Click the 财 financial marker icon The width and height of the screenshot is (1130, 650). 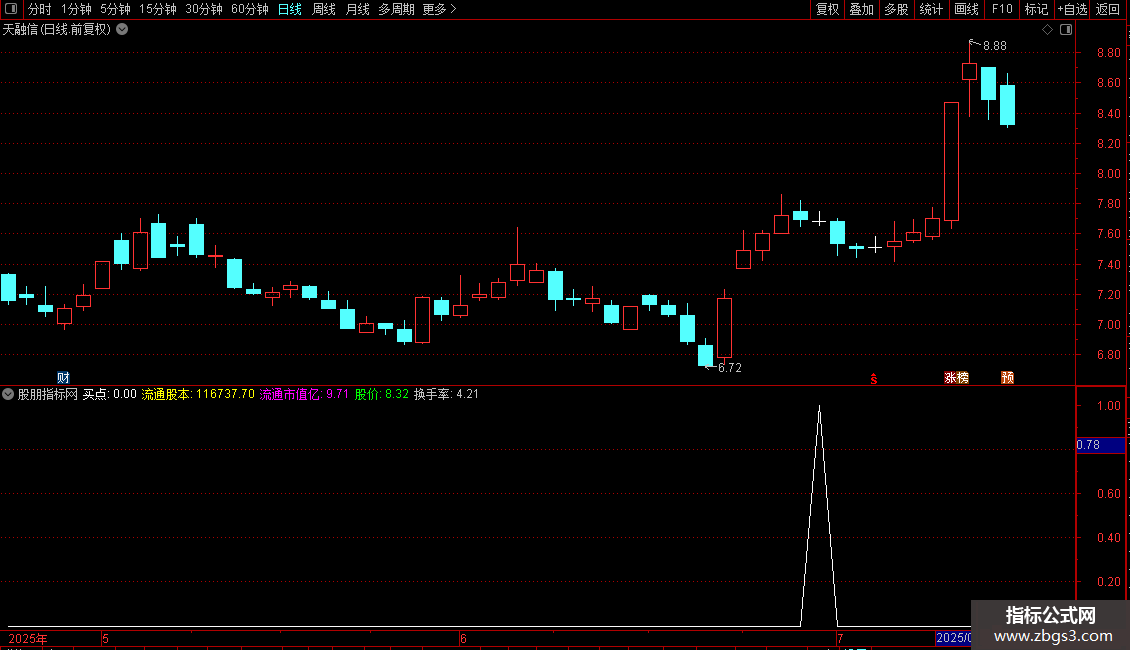click(63, 378)
